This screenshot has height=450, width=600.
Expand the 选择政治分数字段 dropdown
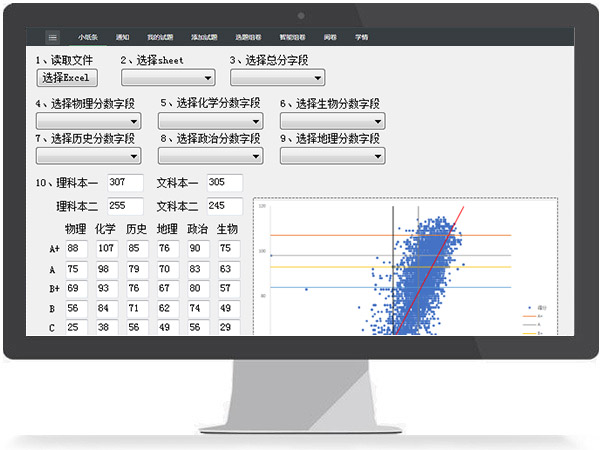(x=210, y=156)
